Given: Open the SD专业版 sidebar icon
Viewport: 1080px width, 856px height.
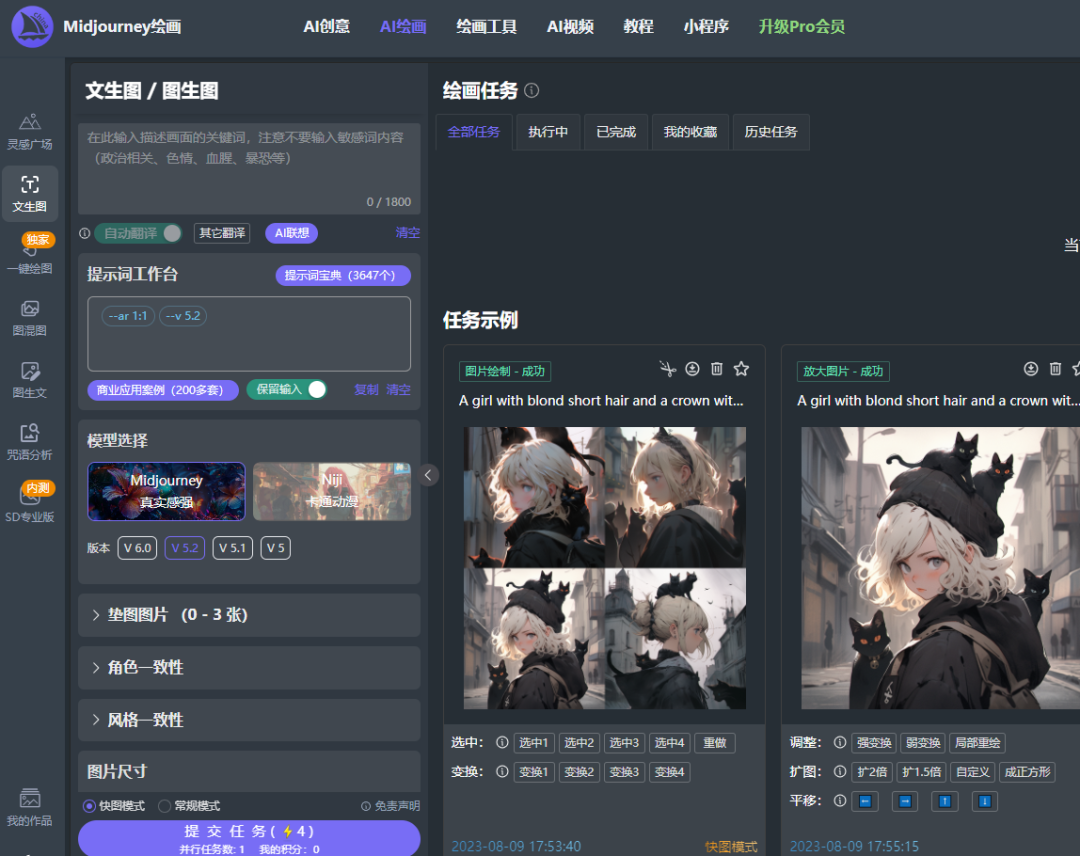Looking at the screenshot, I should pyautogui.click(x=30, y=503).
